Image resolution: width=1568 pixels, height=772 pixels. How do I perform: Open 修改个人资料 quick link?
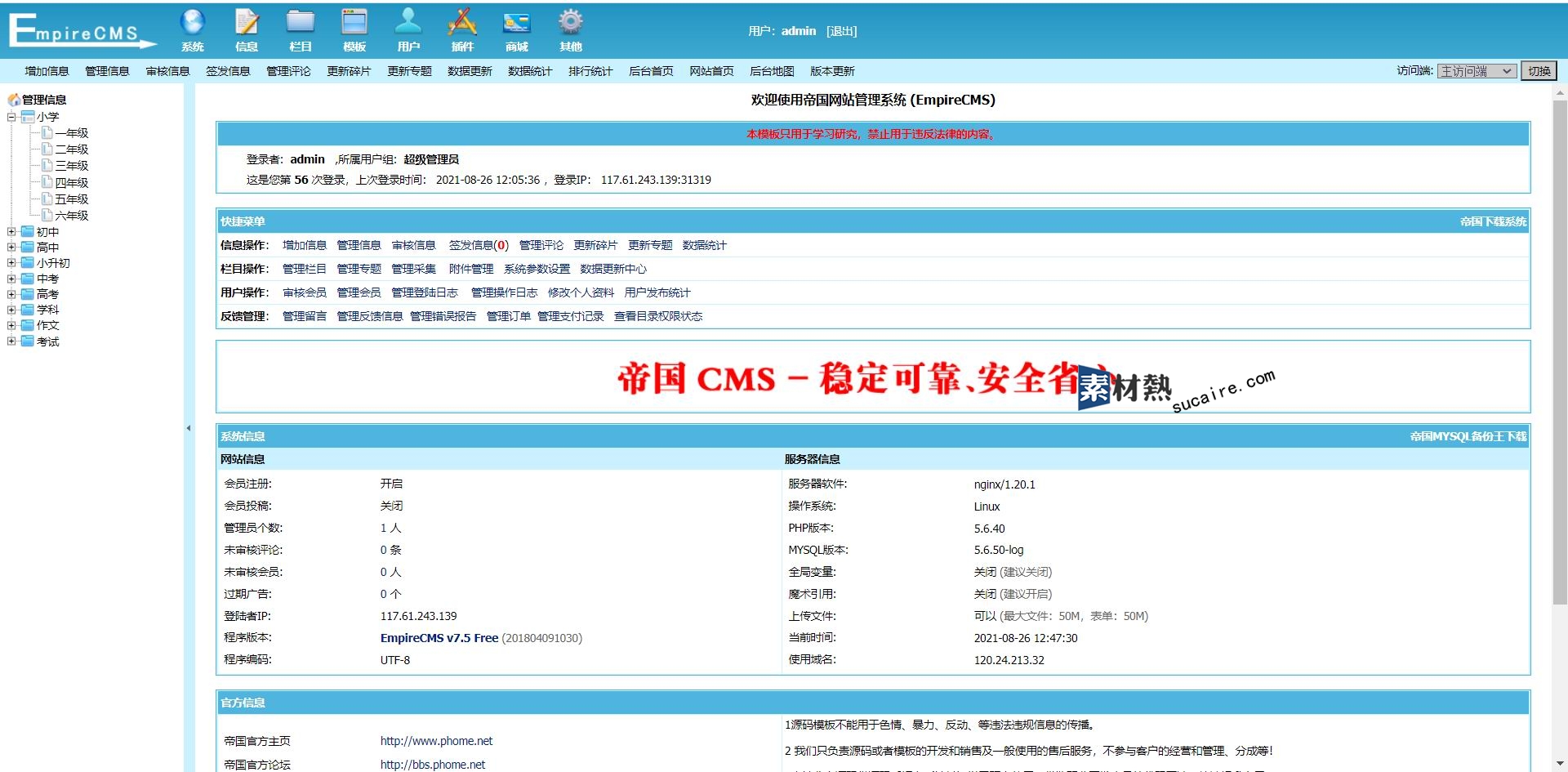pyautogui.click(x=581, y=292)
